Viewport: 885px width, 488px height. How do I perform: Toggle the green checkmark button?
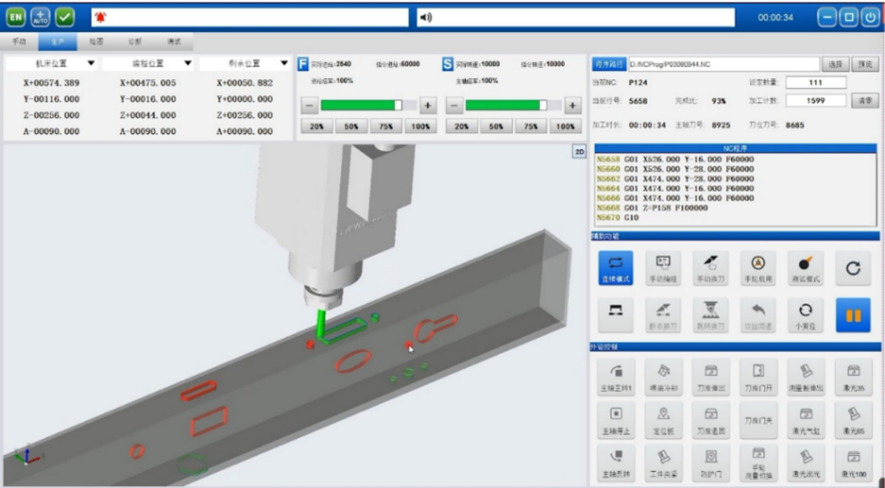coord(65,17)
